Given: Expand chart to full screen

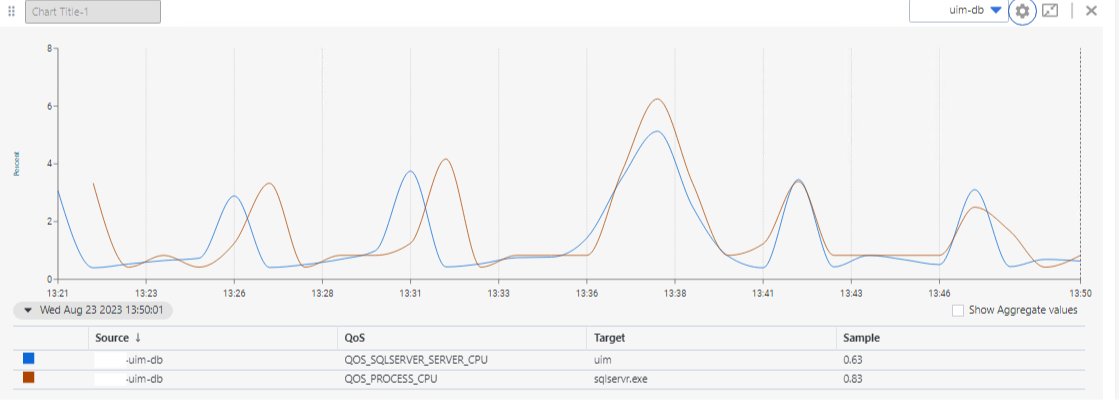Looking at the screenshot, I should (x=1050, y=11).
